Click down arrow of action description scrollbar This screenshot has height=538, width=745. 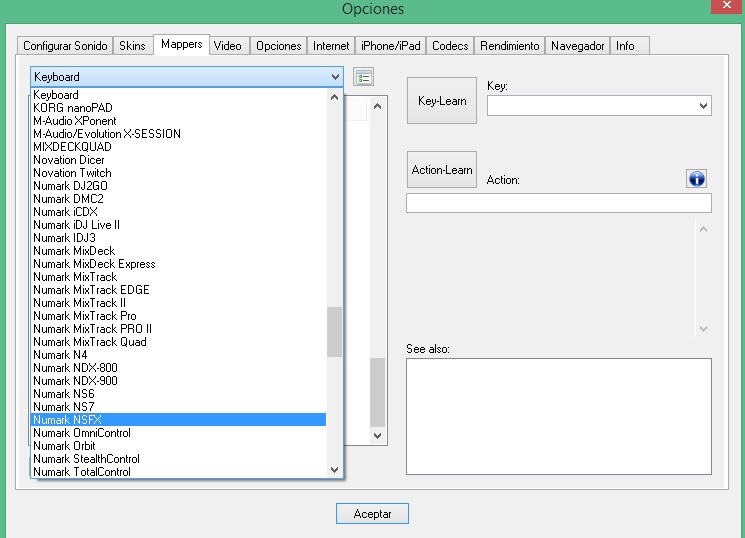coord(703,329)
